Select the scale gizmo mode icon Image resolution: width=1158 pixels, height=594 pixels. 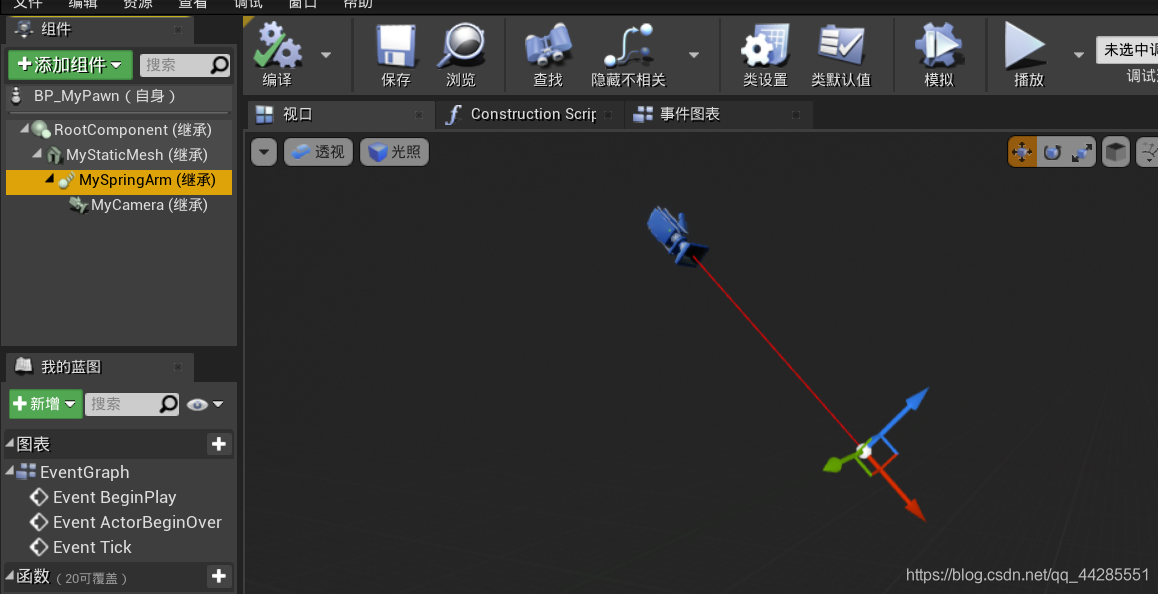click(x=1081, y=152)
